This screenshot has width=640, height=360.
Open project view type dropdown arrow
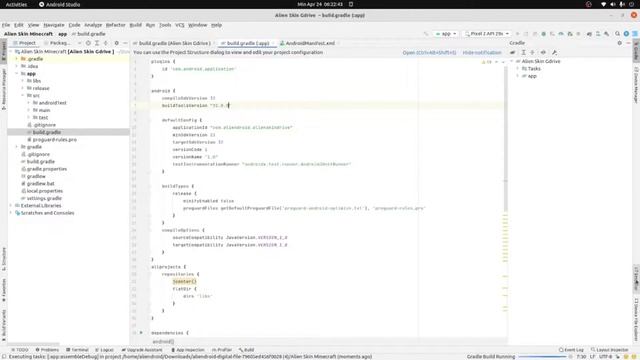point(79,43)
